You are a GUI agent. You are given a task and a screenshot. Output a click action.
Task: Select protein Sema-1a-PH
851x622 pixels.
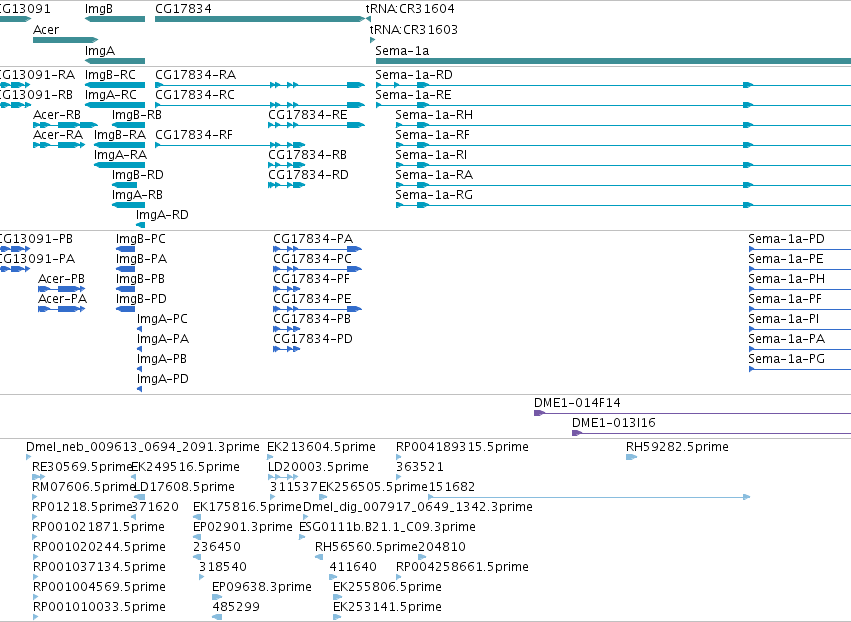pos(800,289)
